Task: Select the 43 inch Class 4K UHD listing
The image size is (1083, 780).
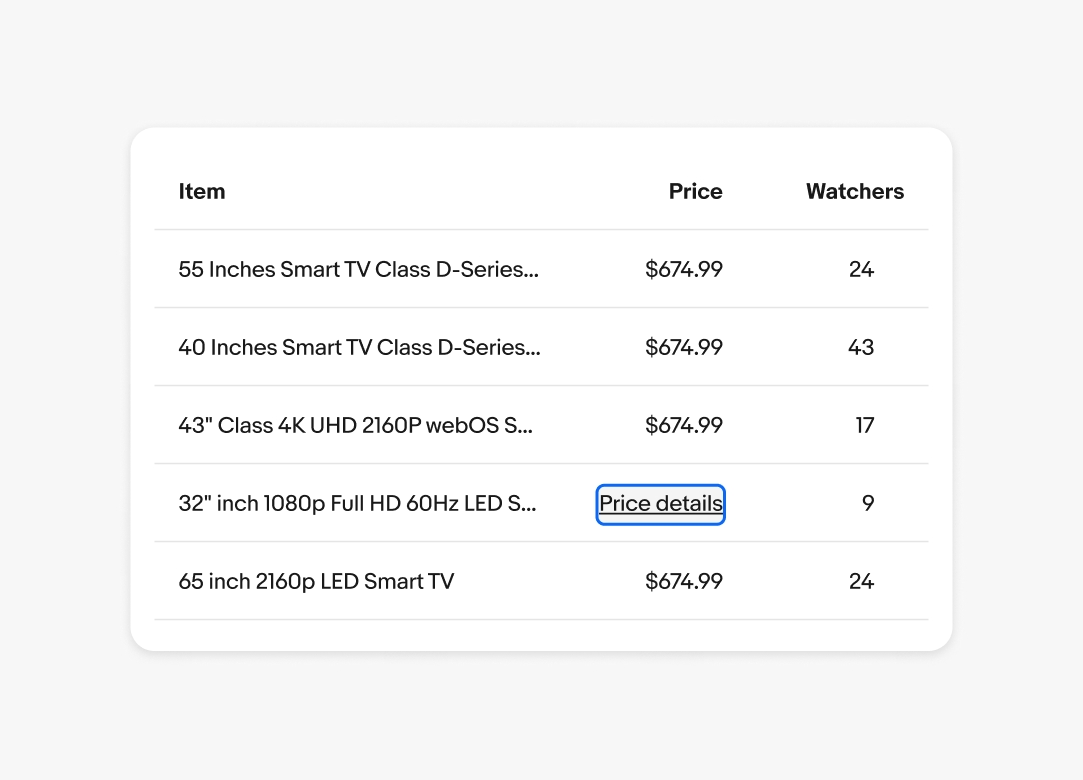Action: pyautogui.click(x=356, y=425)
